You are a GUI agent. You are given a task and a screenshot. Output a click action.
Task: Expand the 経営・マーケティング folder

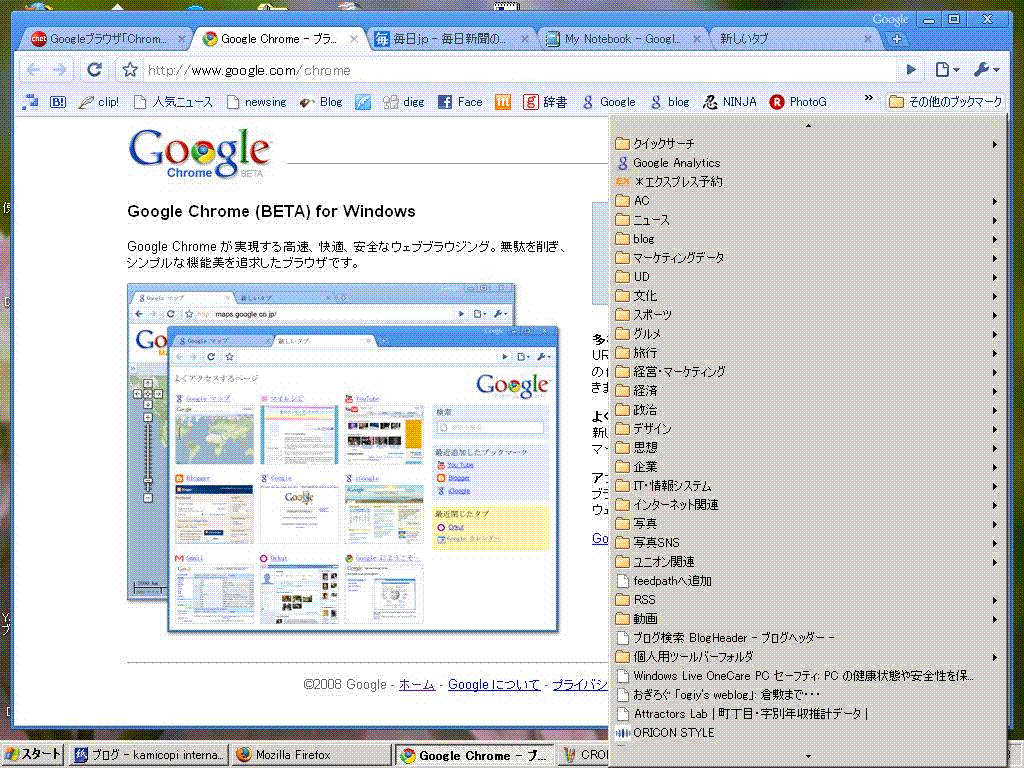(x=807, y=372)
